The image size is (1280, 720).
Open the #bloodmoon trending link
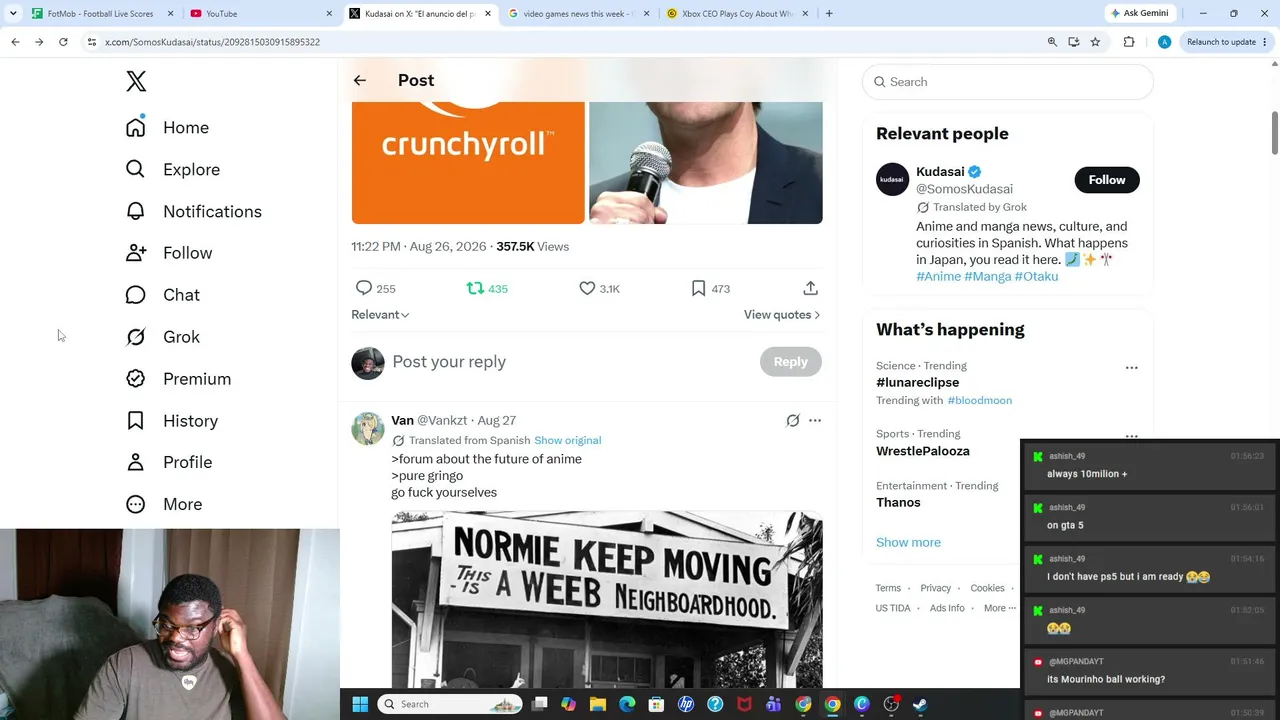(980, 401)
